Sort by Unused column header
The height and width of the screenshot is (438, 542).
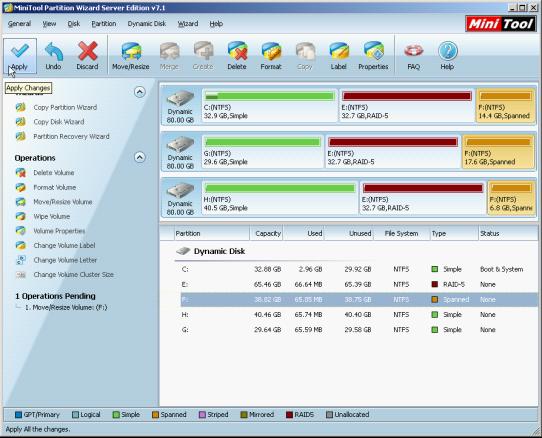click(x=349, y=234)
